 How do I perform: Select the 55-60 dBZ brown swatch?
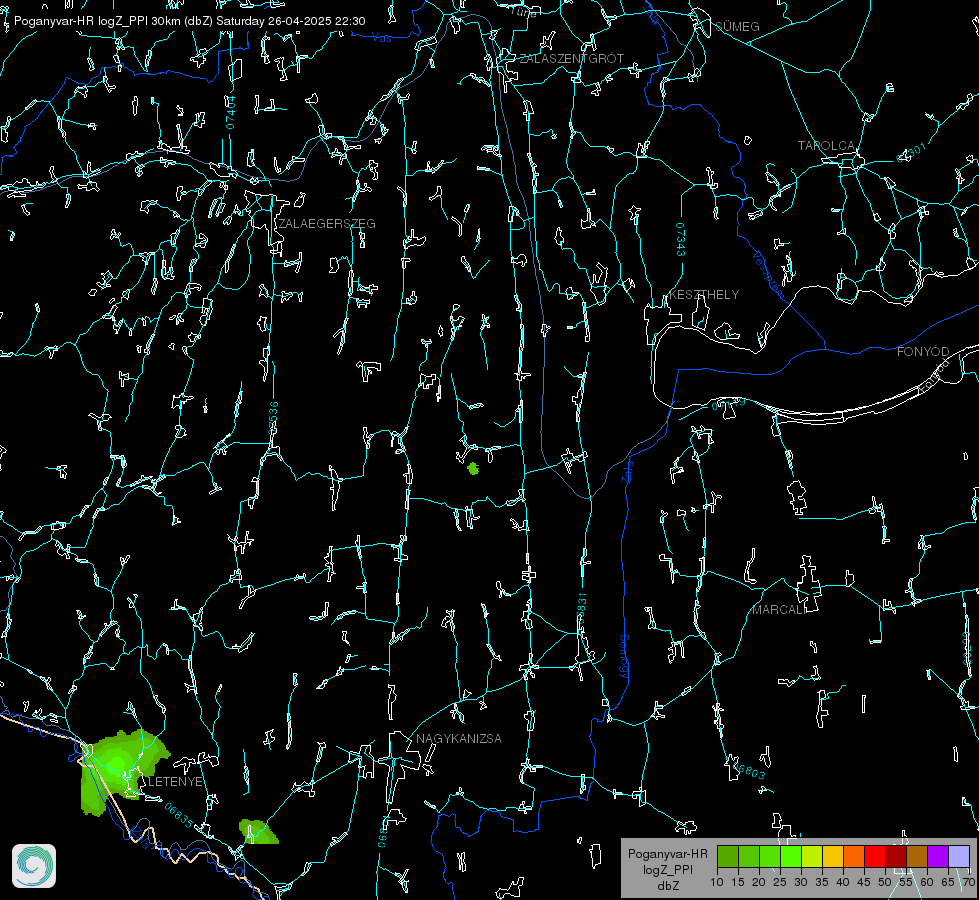tap(917, 856)
